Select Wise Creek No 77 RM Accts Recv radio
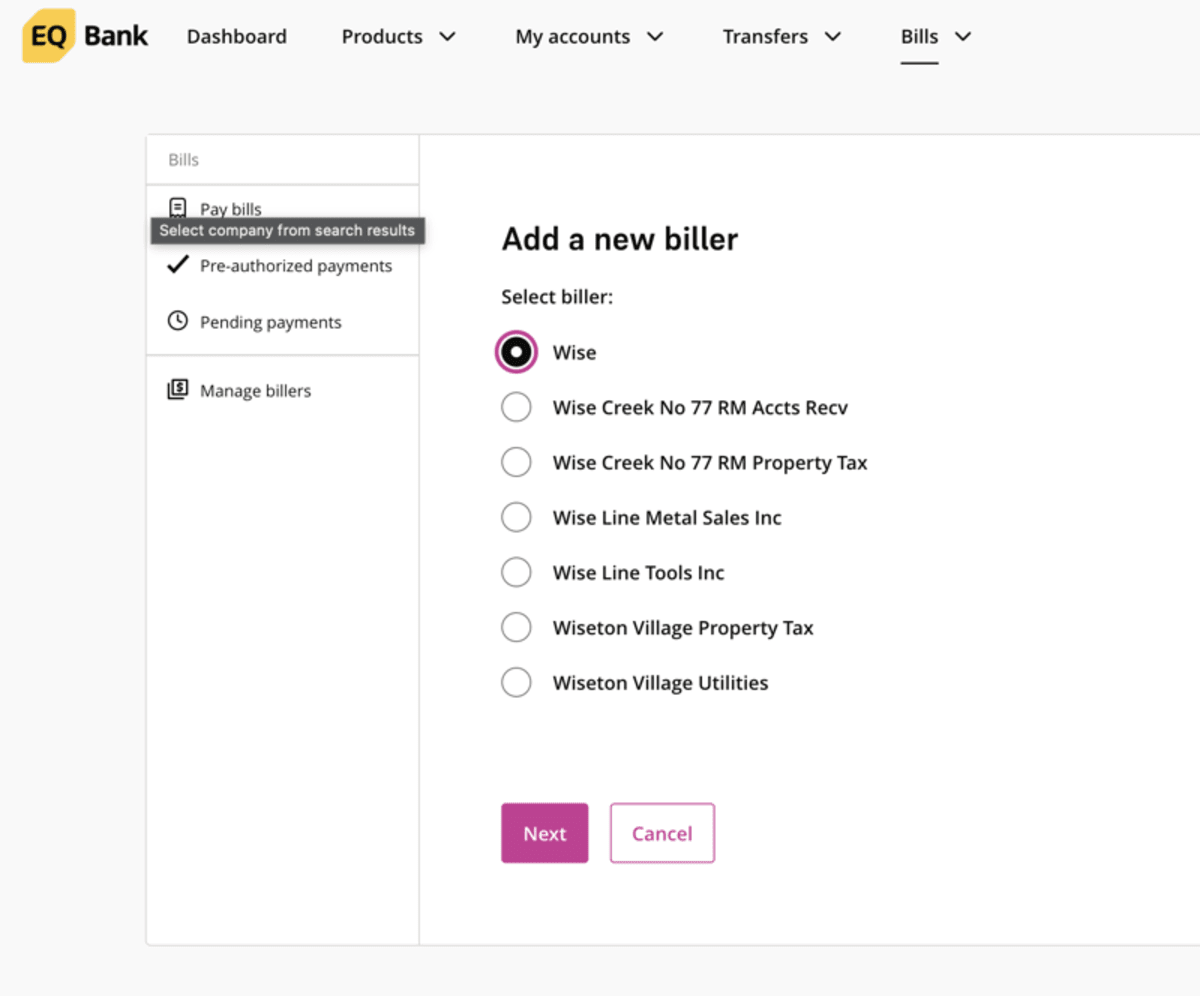The height and width of the screenshot is (996, 1200). (x=516, y=407)
